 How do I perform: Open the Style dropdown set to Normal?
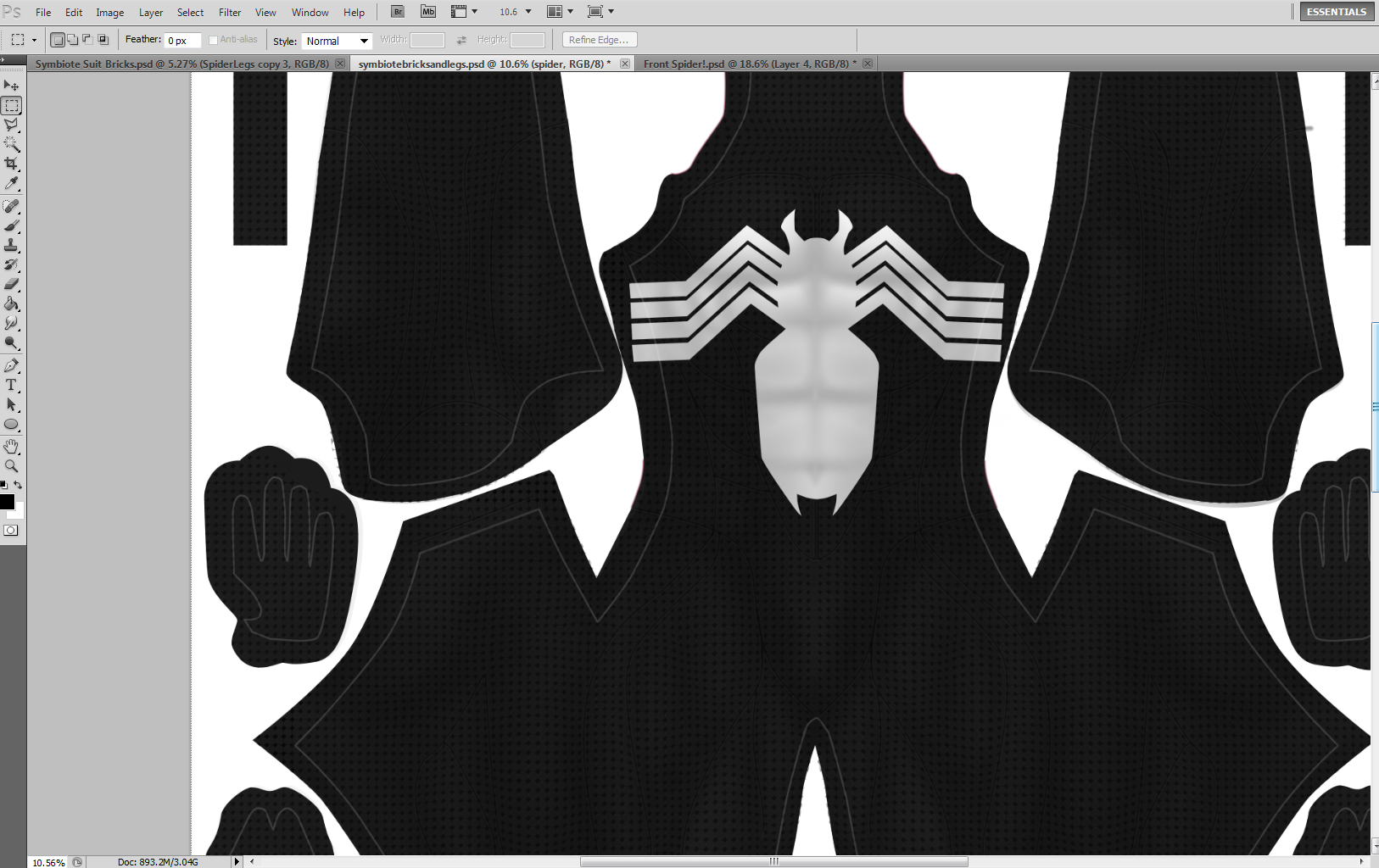click(337, 41)
